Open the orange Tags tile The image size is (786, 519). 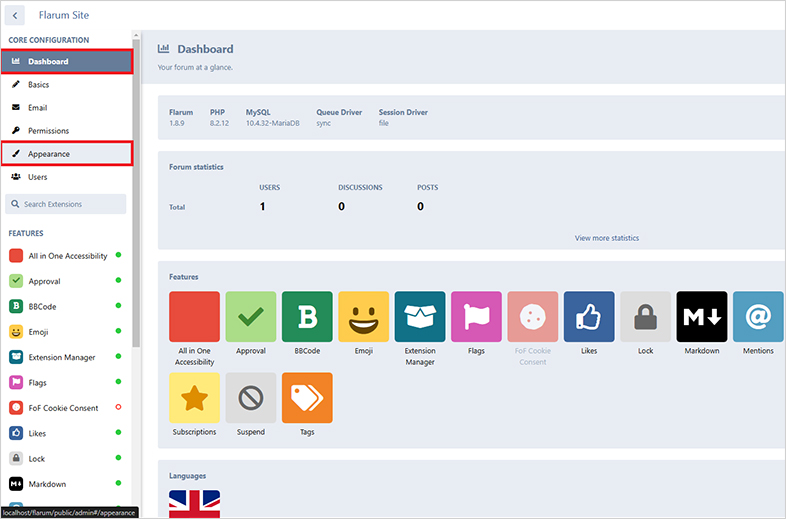(307, 398)
